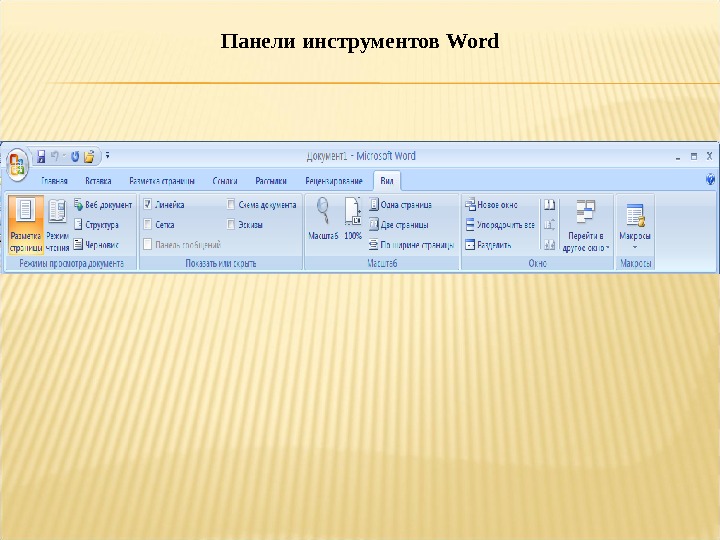720x540 pixels.
Task: Open a Новое окно
Action: pos(491,205)
